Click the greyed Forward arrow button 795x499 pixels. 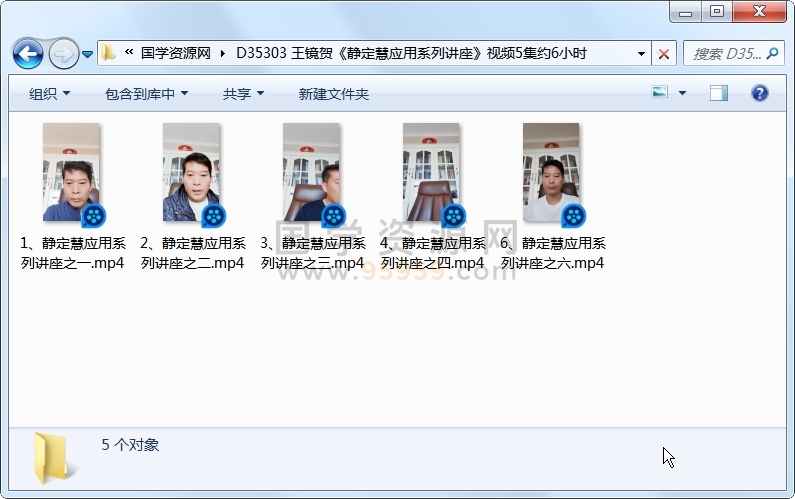63,53
